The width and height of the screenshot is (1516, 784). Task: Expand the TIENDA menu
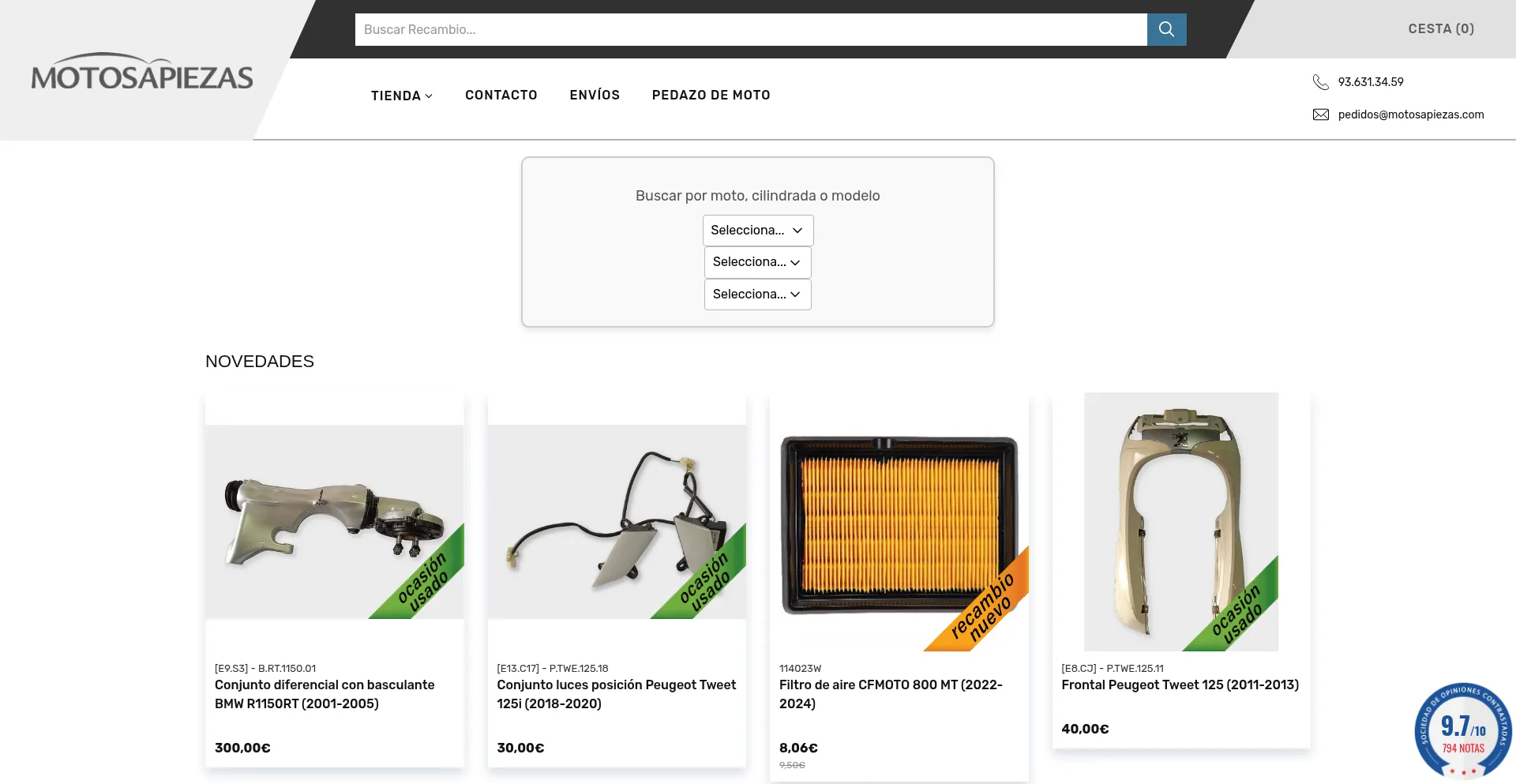[402, 96]
